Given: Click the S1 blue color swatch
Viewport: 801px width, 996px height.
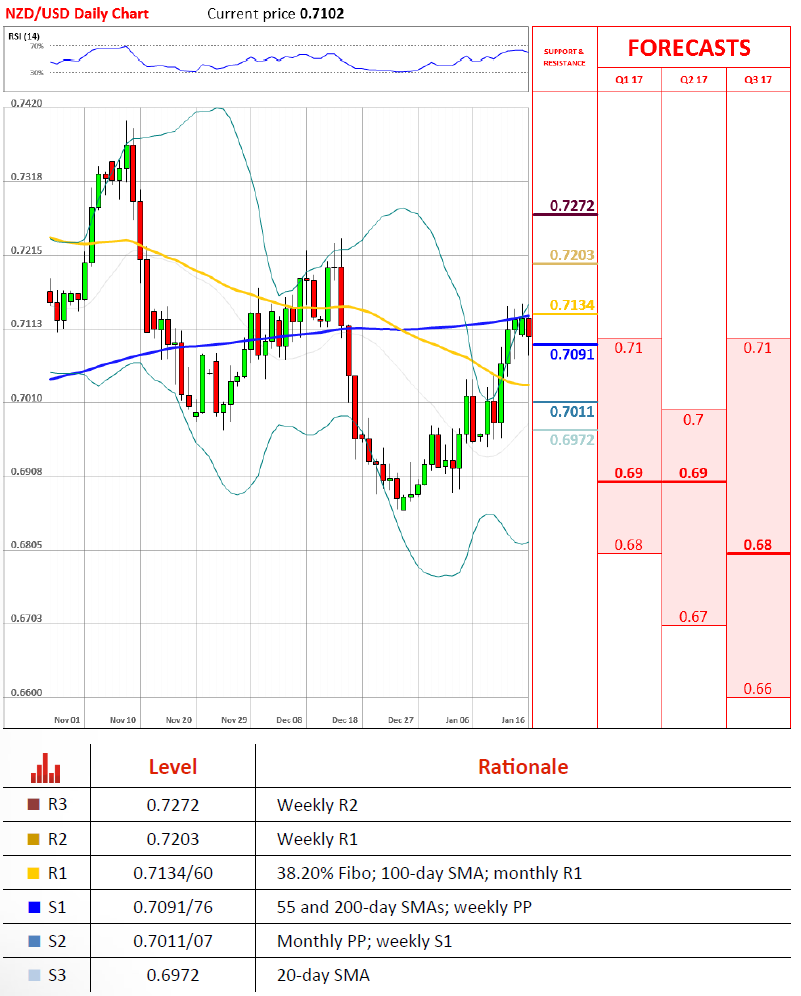Looking at the screenshot, I should 34,907.
